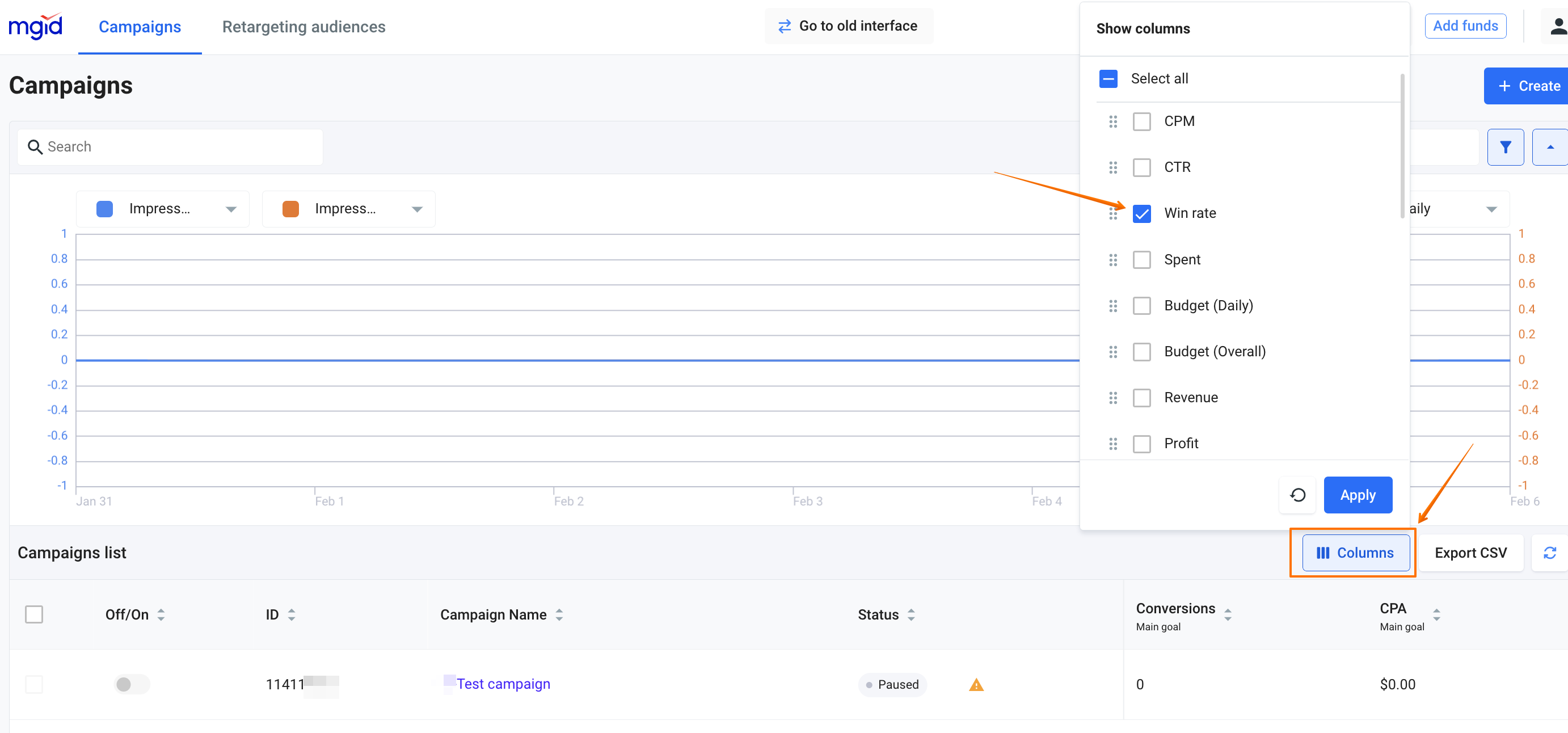Check the Select all columns box
This screenshot has height=733, width=1568.
[1108, 78]
